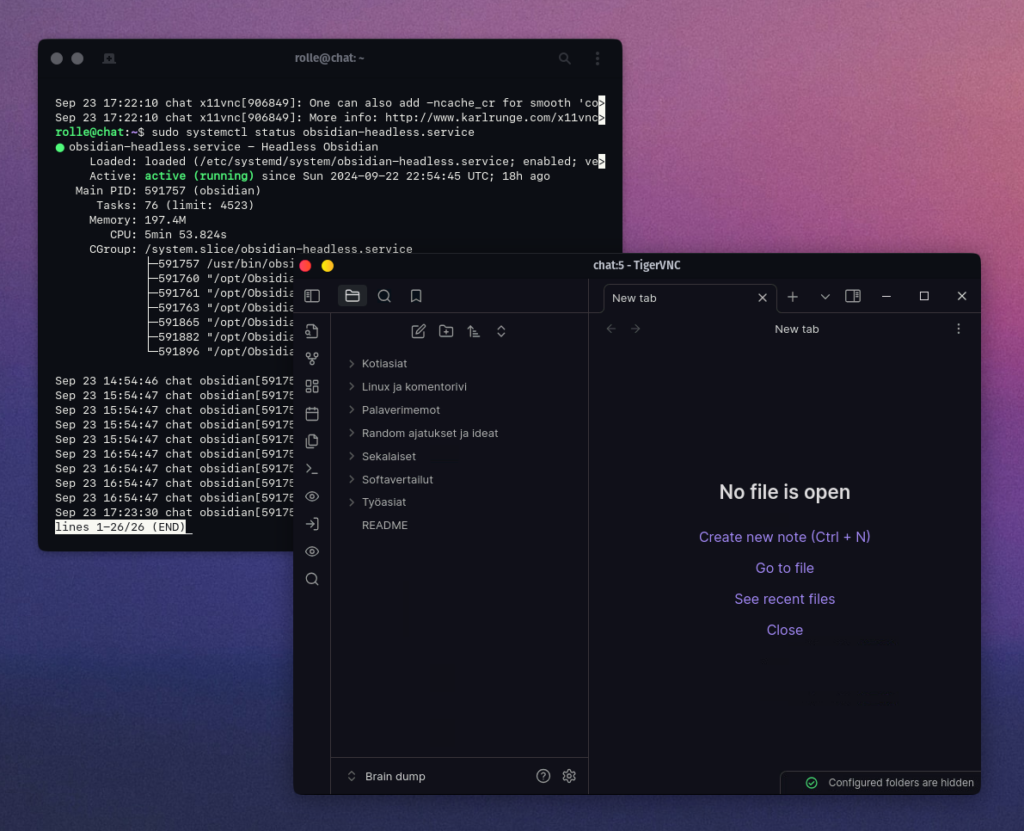1024x831 pixels.
Task: Open the Files explorer tab icon
Action: coord(352,296)
